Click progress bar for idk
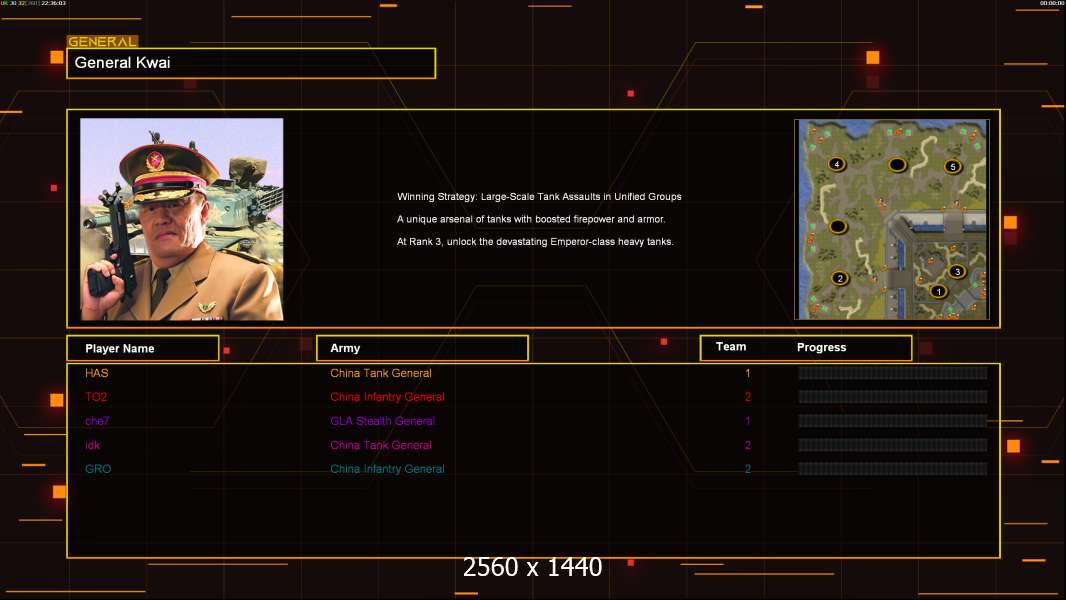This screenshot has width=1066, height=600. coord(893,445)
